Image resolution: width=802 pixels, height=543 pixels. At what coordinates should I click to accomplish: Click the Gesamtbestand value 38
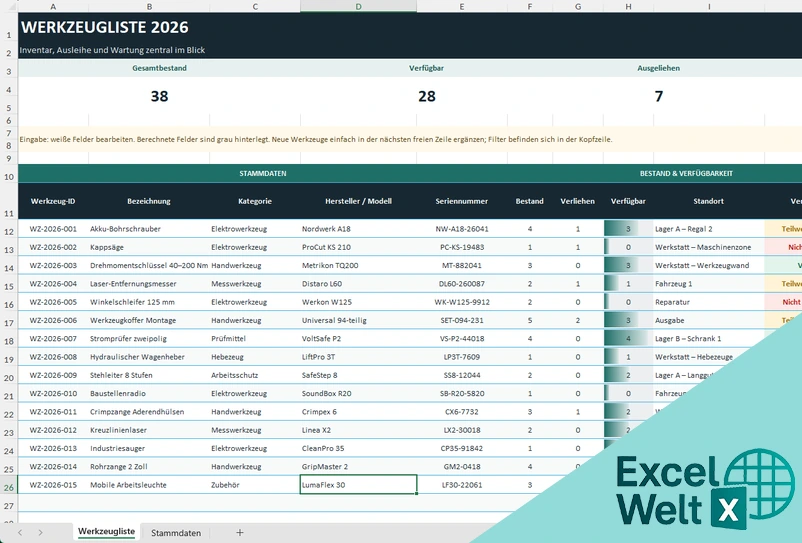[x=159, y=96]
